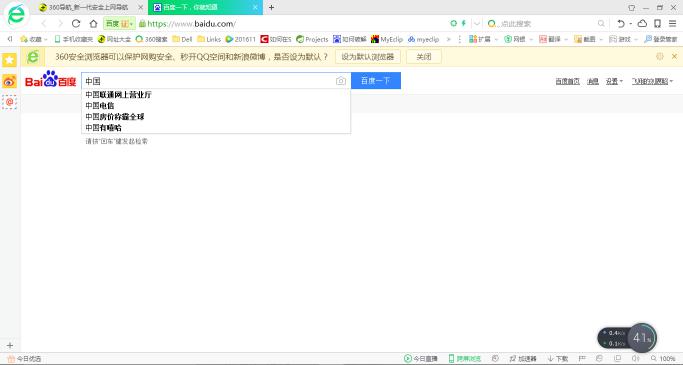The width and height of the screenshot is (683, 365).
Task: Open the Dell bookmarks folder
Action: click(182, 39)
